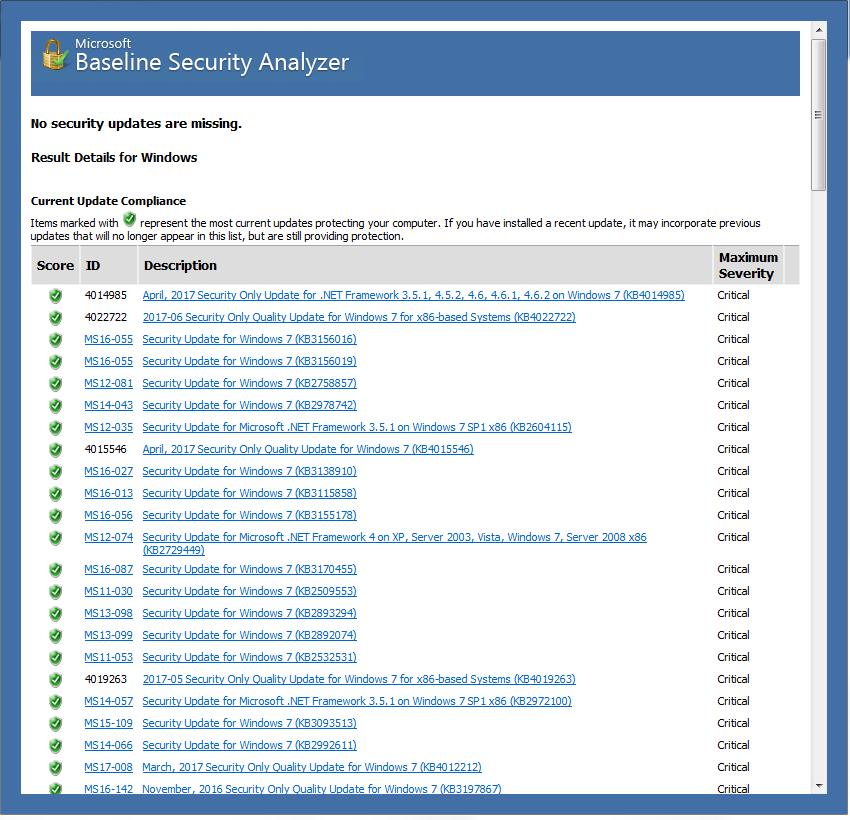The width and height of the screenshot is (850, 820).
Task: Click the padlock icon in the Baseline Security Analyzer header
Action: pyautogui.click(x=54, y=56)
